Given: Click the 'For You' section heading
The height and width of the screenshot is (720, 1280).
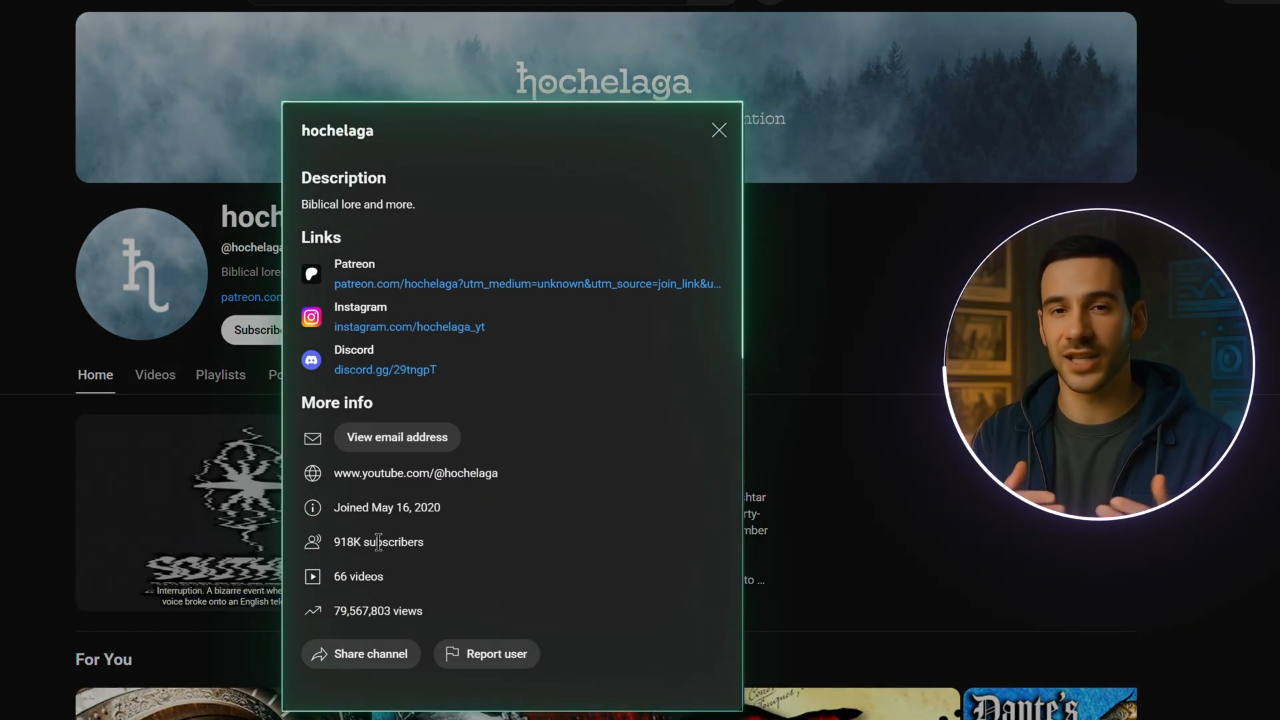Looking at the screenshot, I should tap(104, 659).
